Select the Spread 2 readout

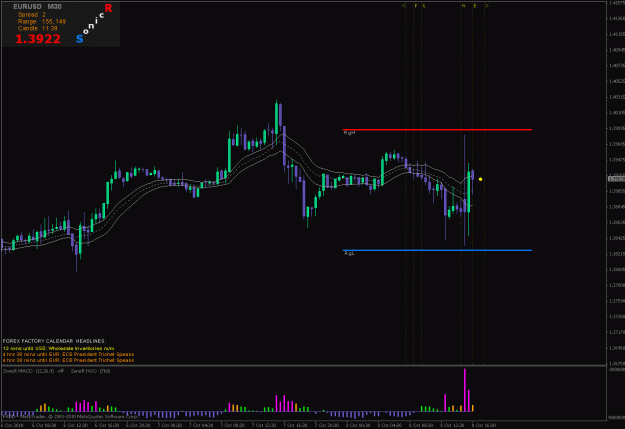(x=31, y=14)
